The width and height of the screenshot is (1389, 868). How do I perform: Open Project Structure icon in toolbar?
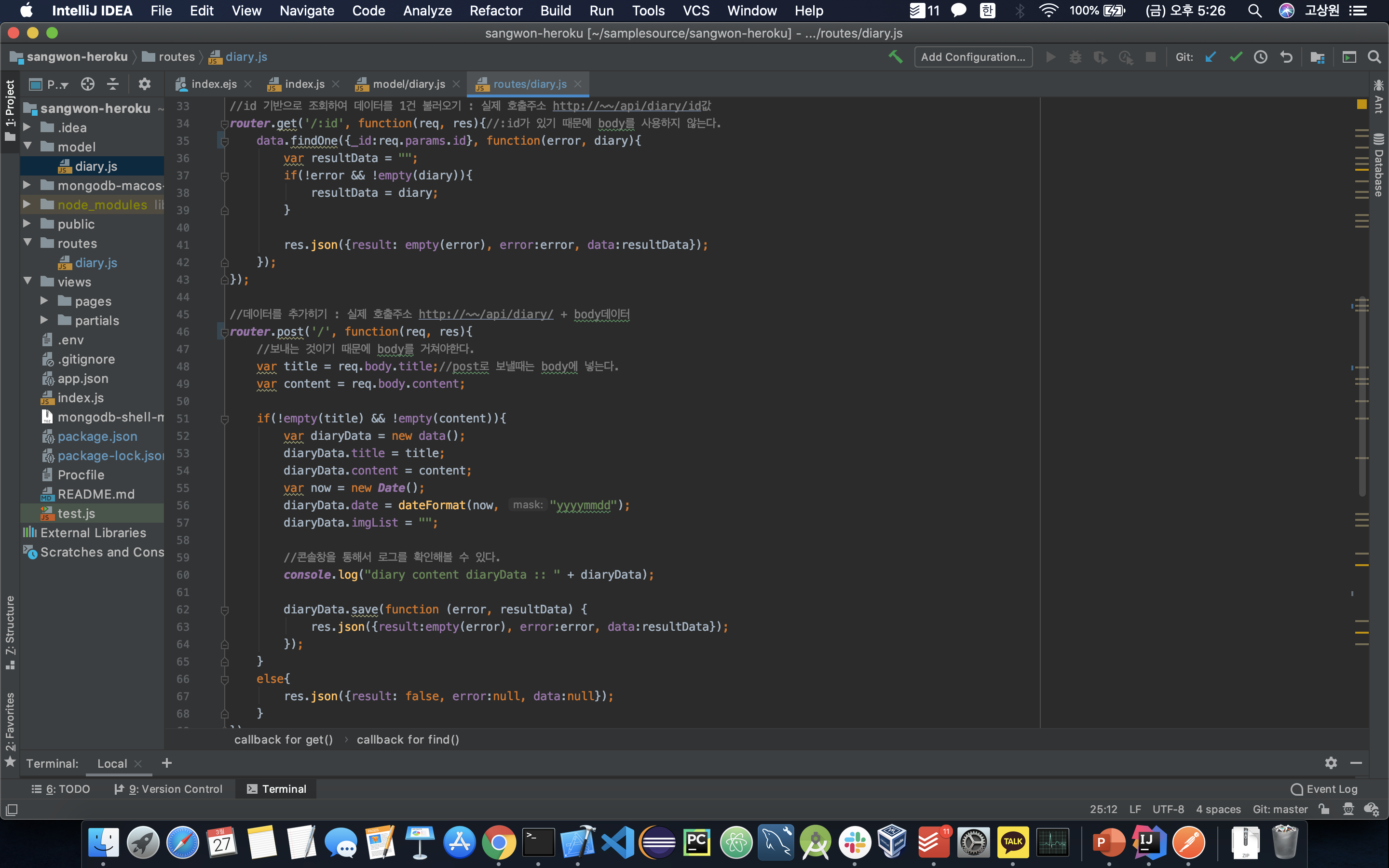[x=1317, y=57]
